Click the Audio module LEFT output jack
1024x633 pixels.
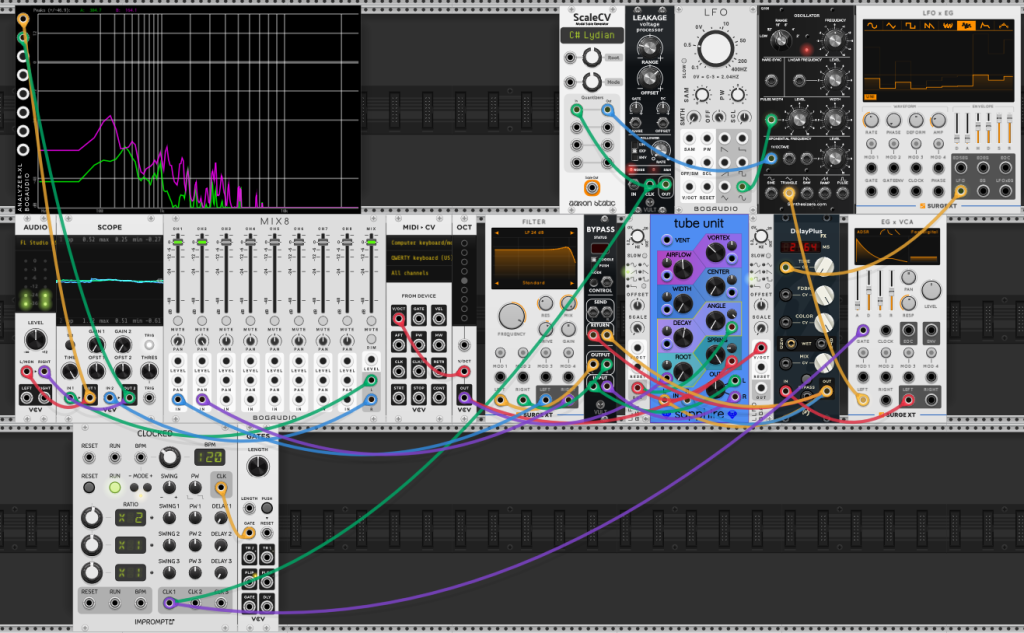click(27, 397)
